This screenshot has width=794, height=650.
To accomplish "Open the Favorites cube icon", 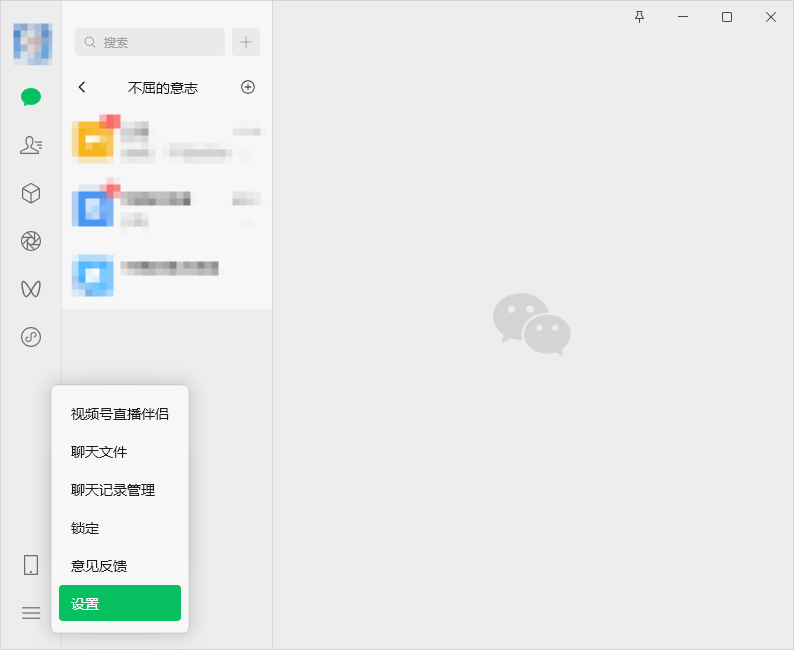I will [x=31, y=193].
